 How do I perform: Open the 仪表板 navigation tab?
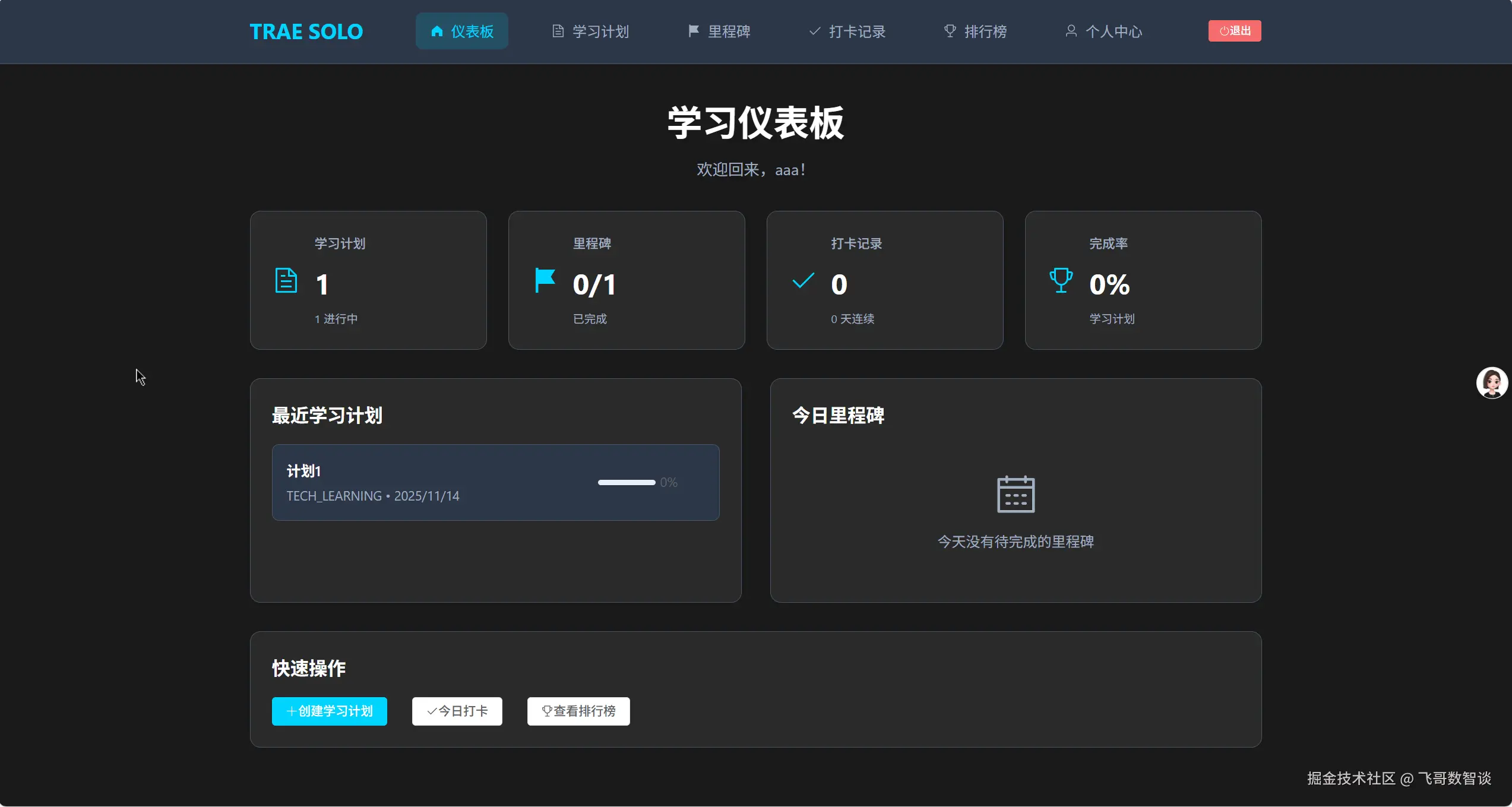tap(462, 31)
